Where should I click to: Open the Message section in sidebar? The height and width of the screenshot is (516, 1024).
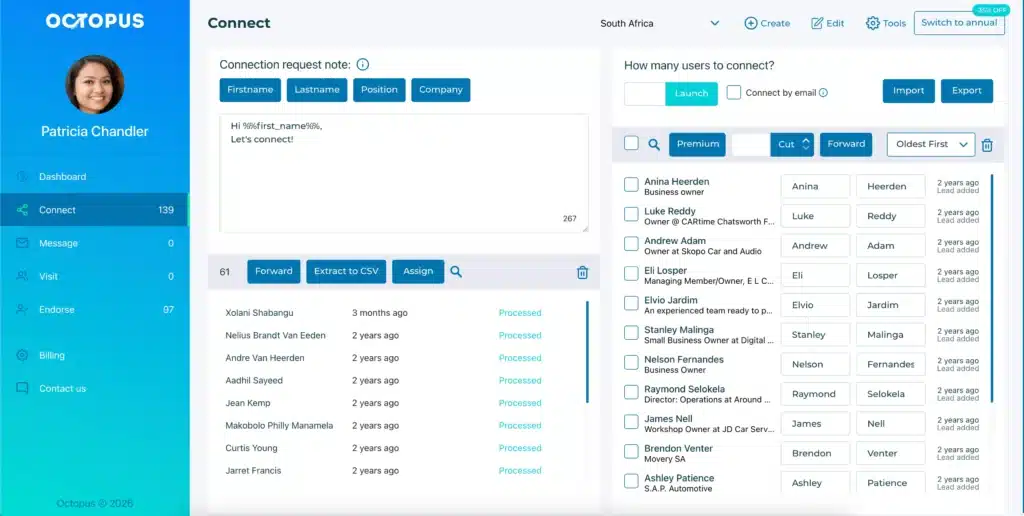pyautogui.click(x=58, y=243)
